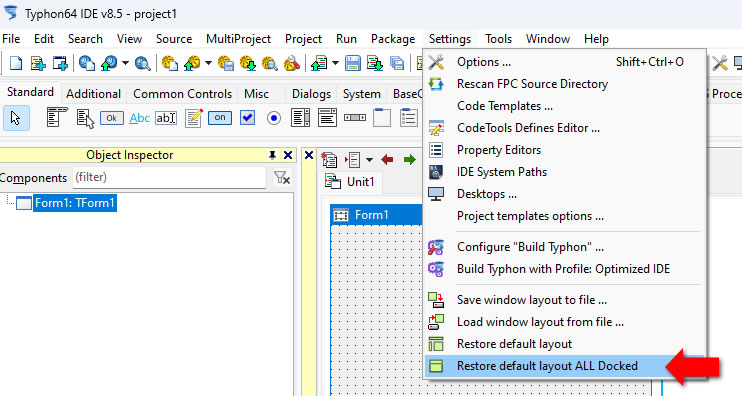Pick the TButton 'Ok' component icon
This screenshot has height=396, width=742.
pyautogui.click(x=112, y=118)
